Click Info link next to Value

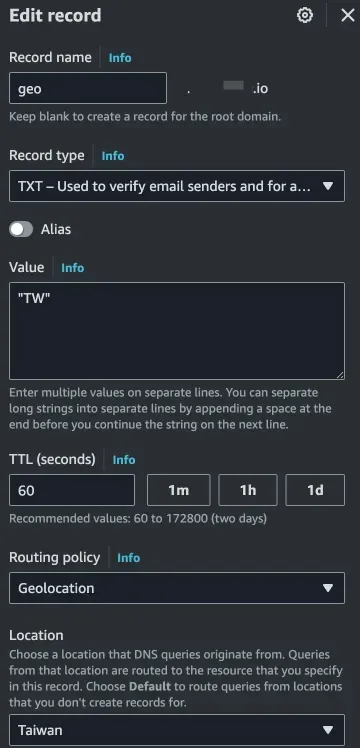pyautogui.click(x=72, y=268)
